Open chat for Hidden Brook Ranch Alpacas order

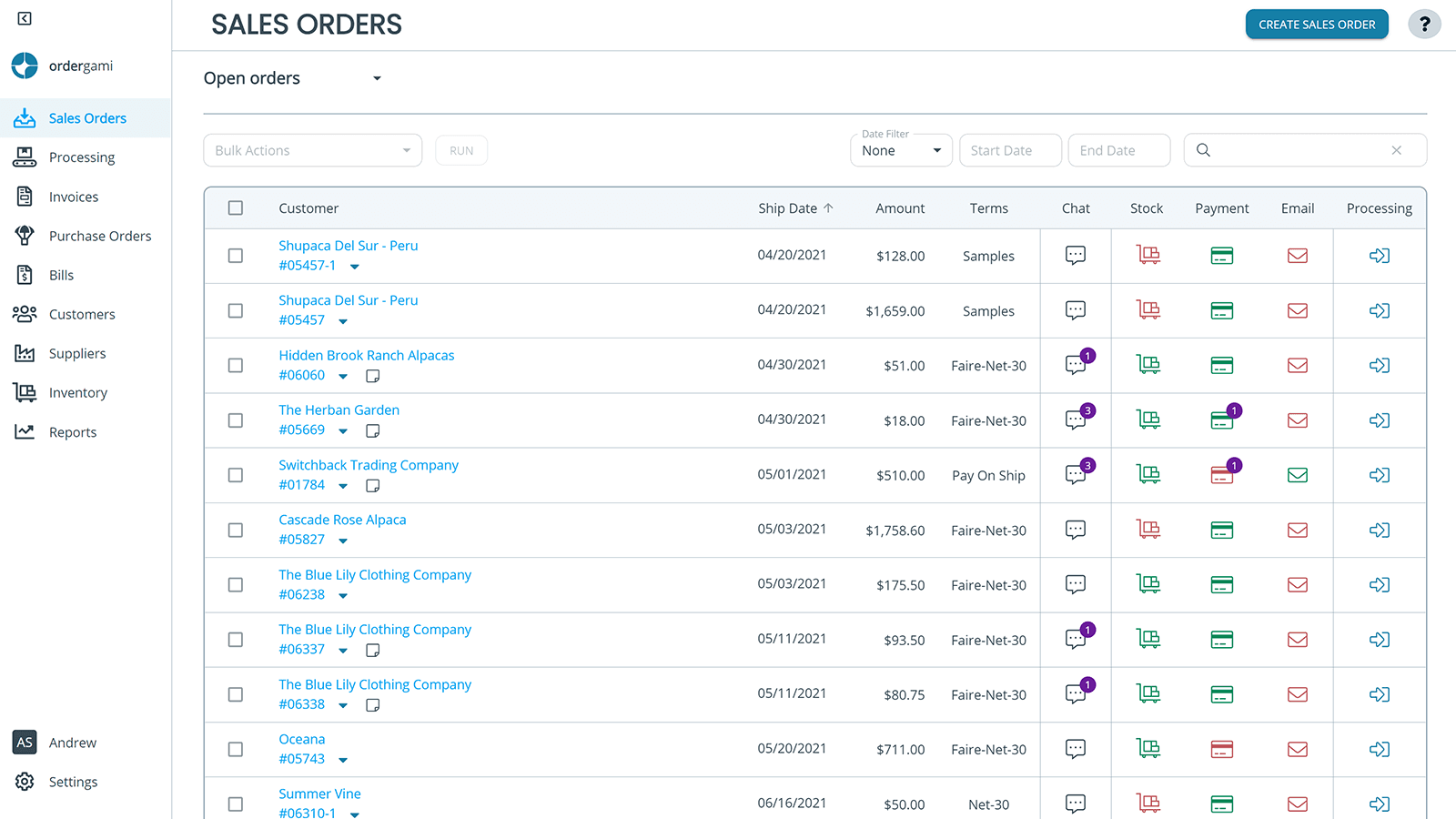coord(1075,365)
